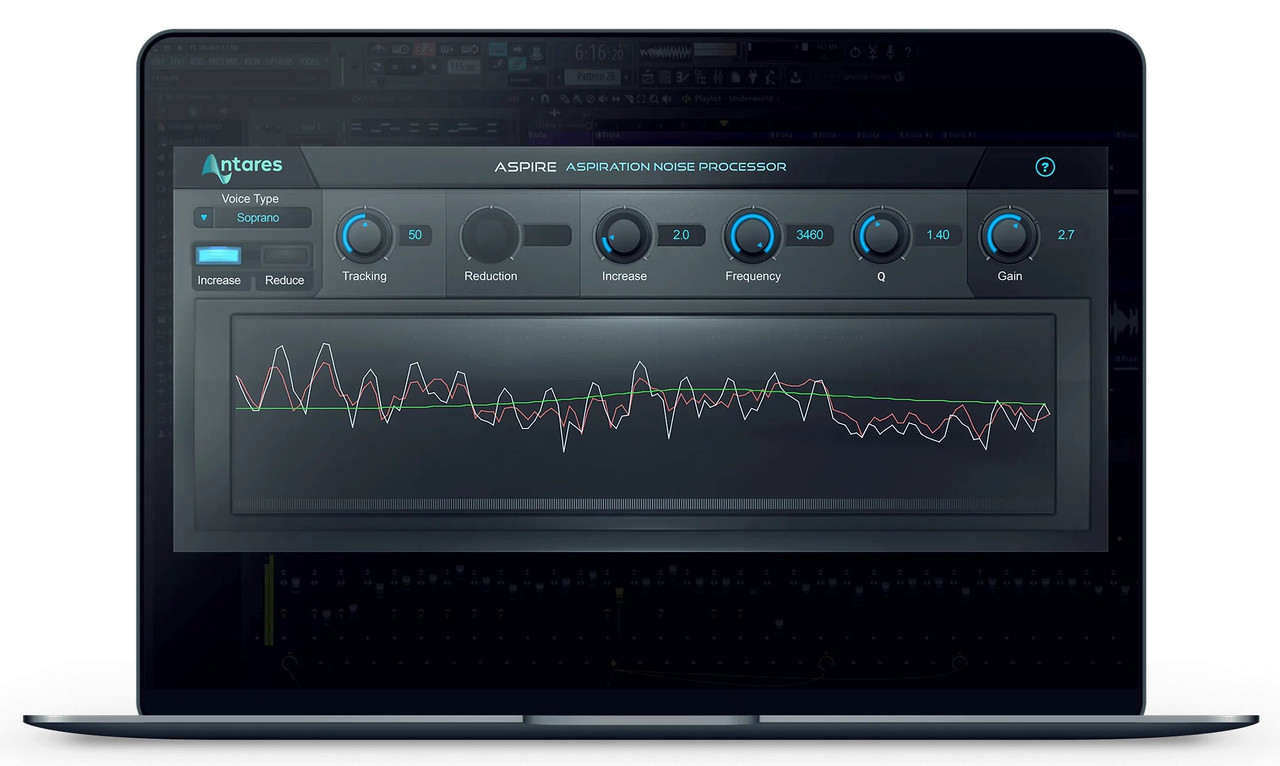Open the Aspire help question mark icon
1280x766 pixels.
tap(1044, 167)
